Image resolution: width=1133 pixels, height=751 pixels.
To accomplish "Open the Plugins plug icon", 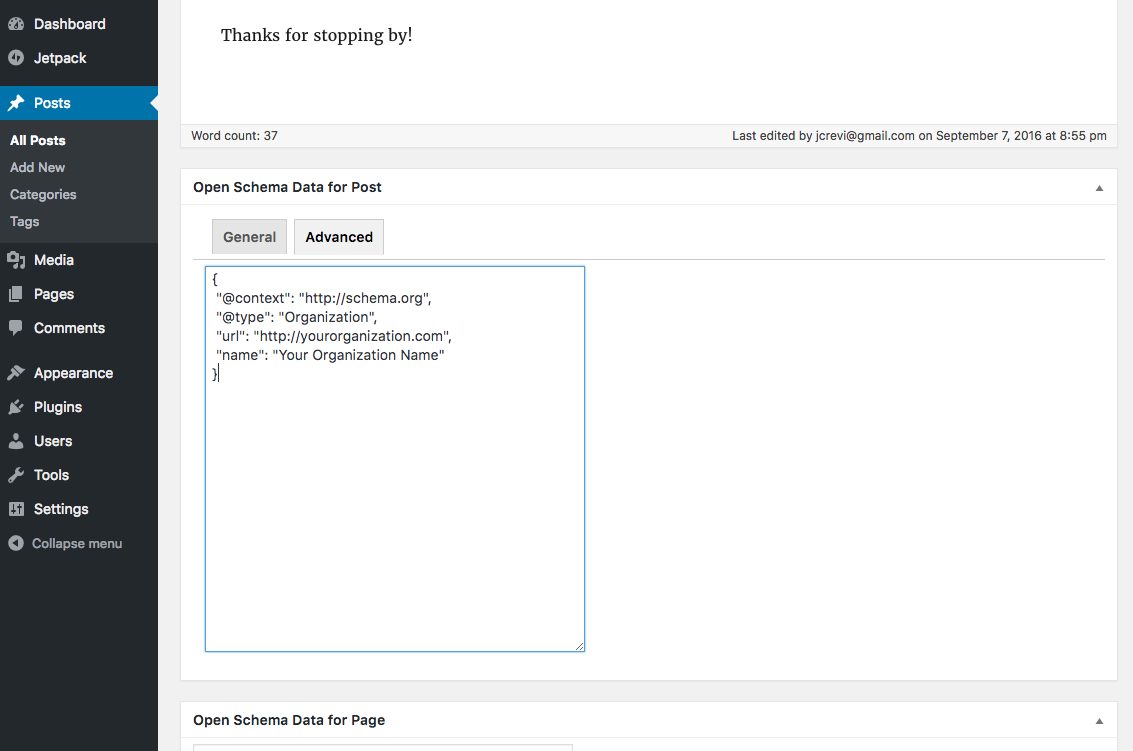I will (16, 407).
